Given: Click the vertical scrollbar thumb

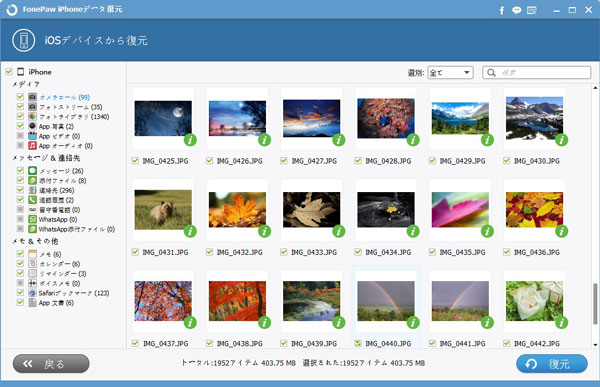Looking at the screenshot, I should (x=595, y=304).
